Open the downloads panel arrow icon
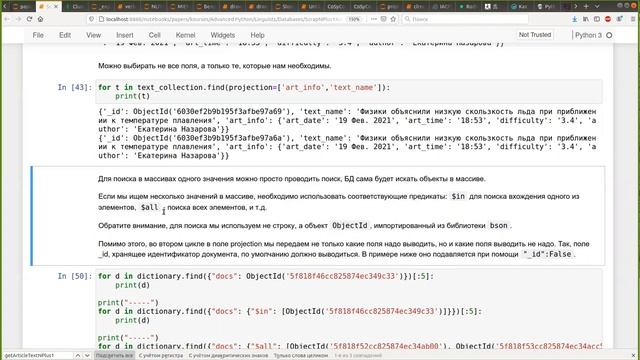The height and width of the screenshot is (360, 640). pyautogui.click(x=575, y=19)
